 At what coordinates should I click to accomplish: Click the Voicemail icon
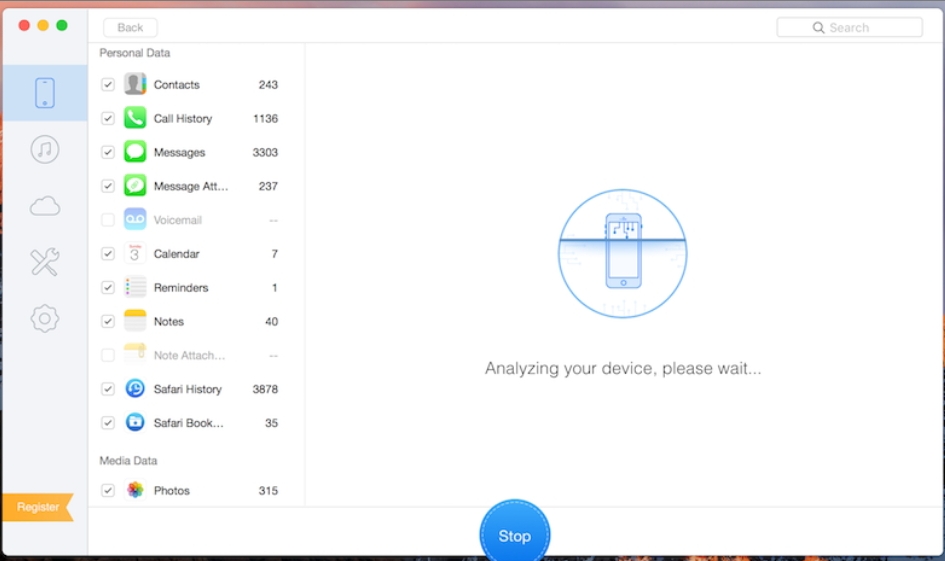click(135, 219)
